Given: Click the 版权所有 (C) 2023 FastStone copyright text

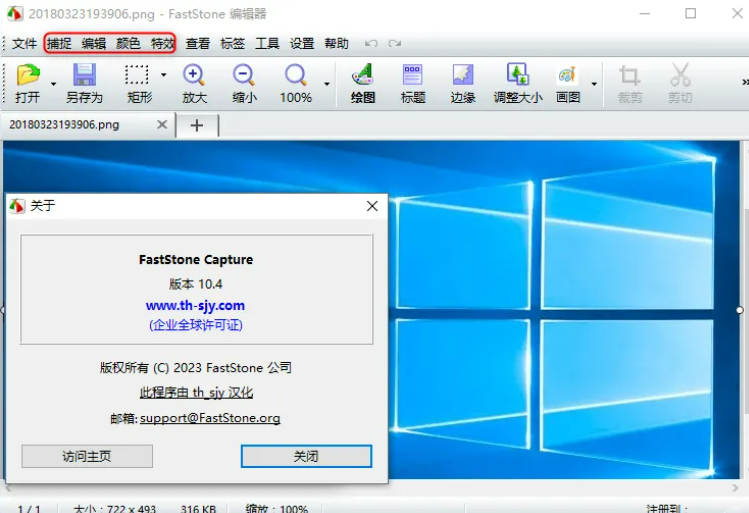Looking at the screenshot, I should (196, 367).
